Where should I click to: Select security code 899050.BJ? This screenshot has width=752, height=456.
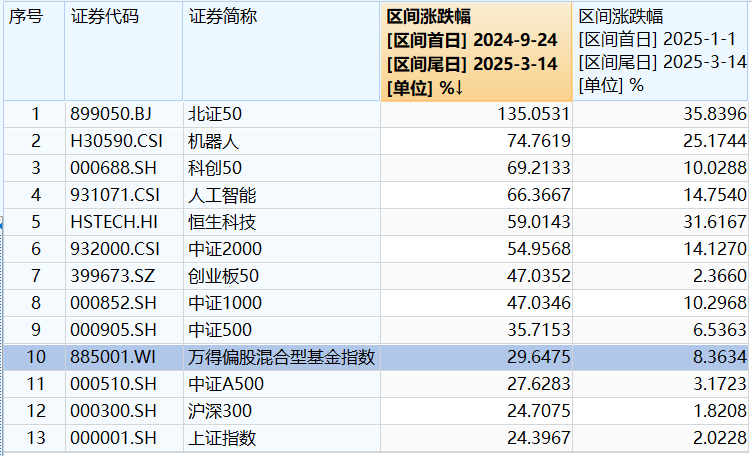111,114
